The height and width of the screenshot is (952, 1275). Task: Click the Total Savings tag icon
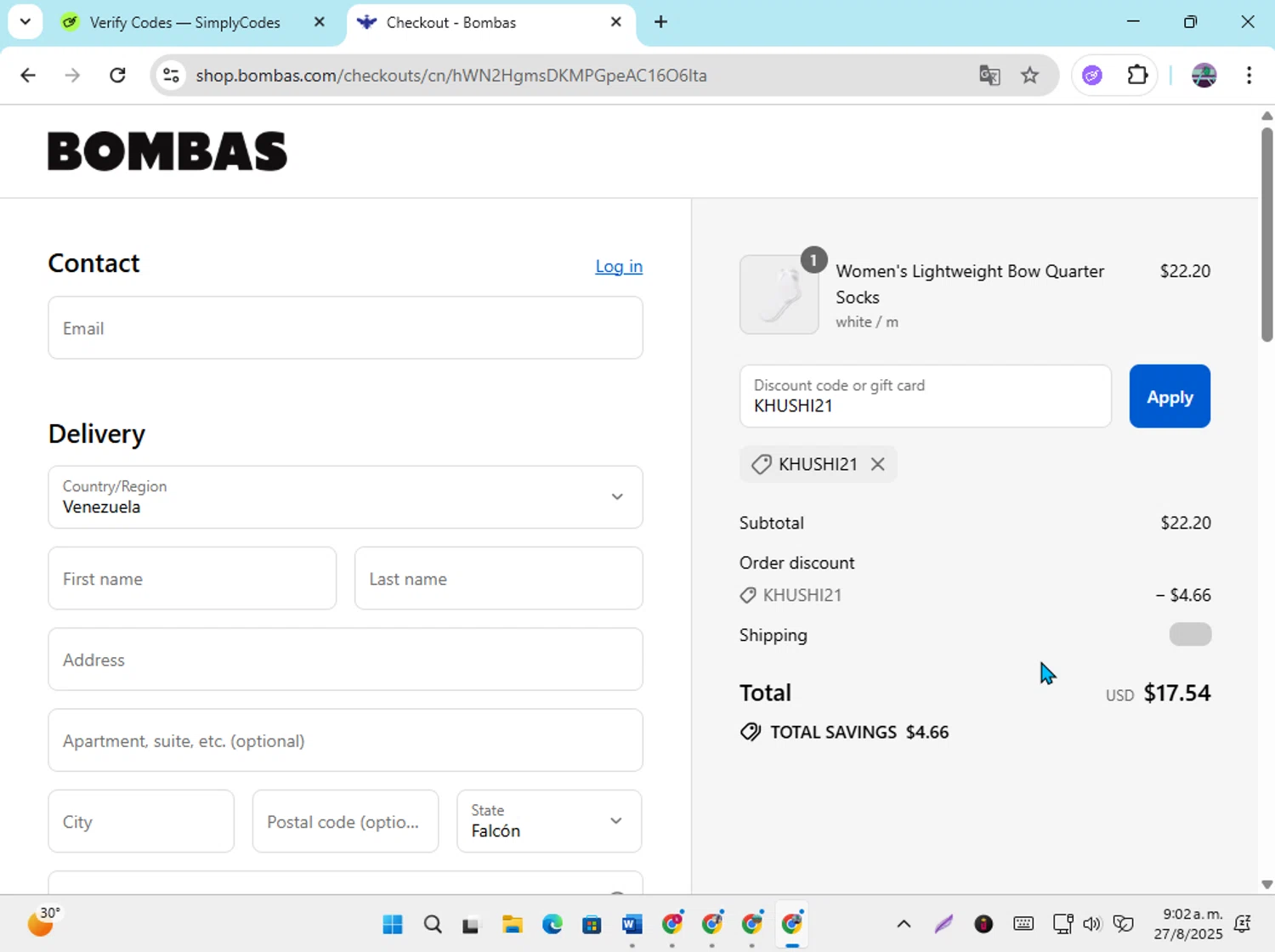pos(751,732)
